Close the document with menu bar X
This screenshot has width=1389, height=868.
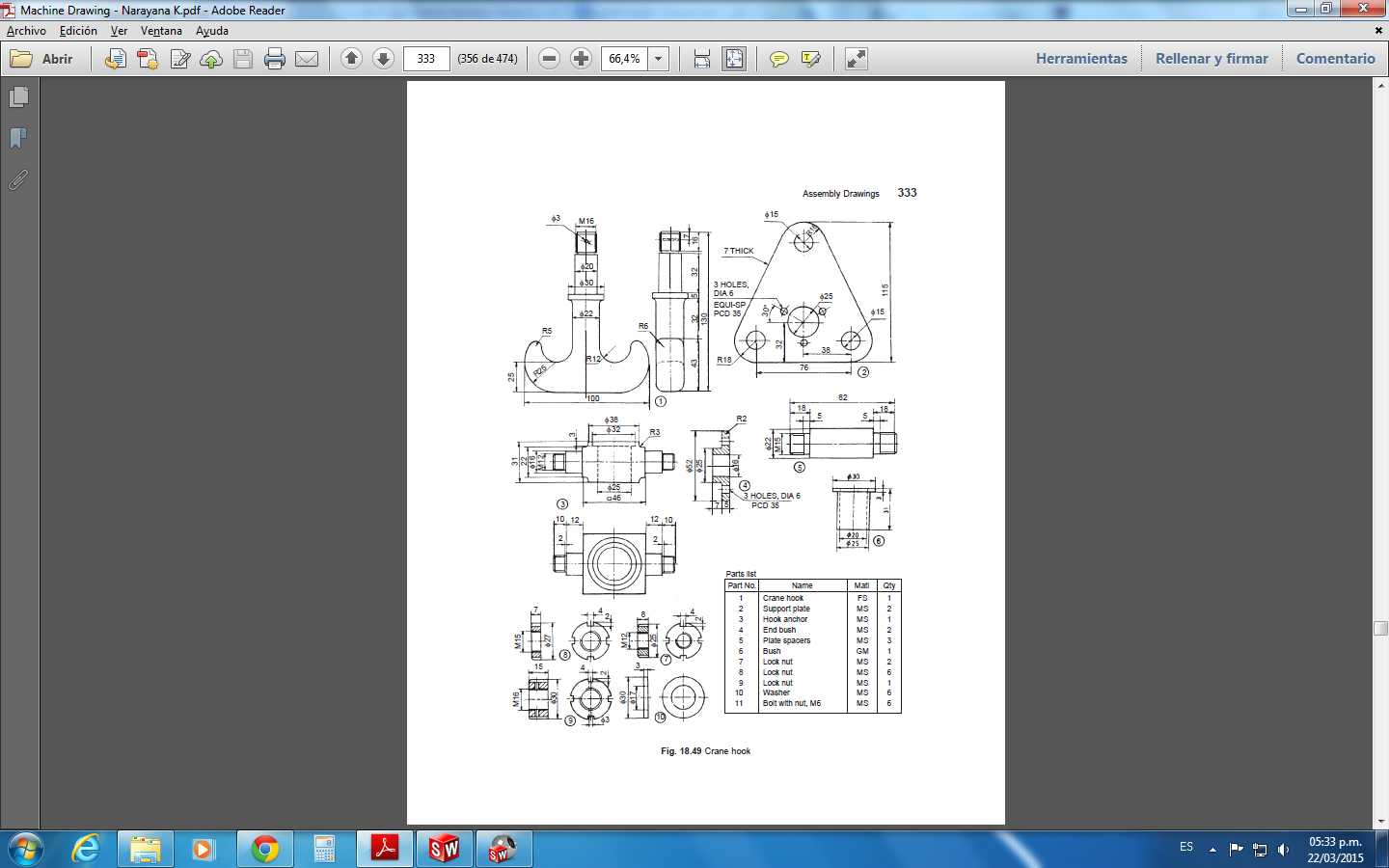[x=1378, y=31]
